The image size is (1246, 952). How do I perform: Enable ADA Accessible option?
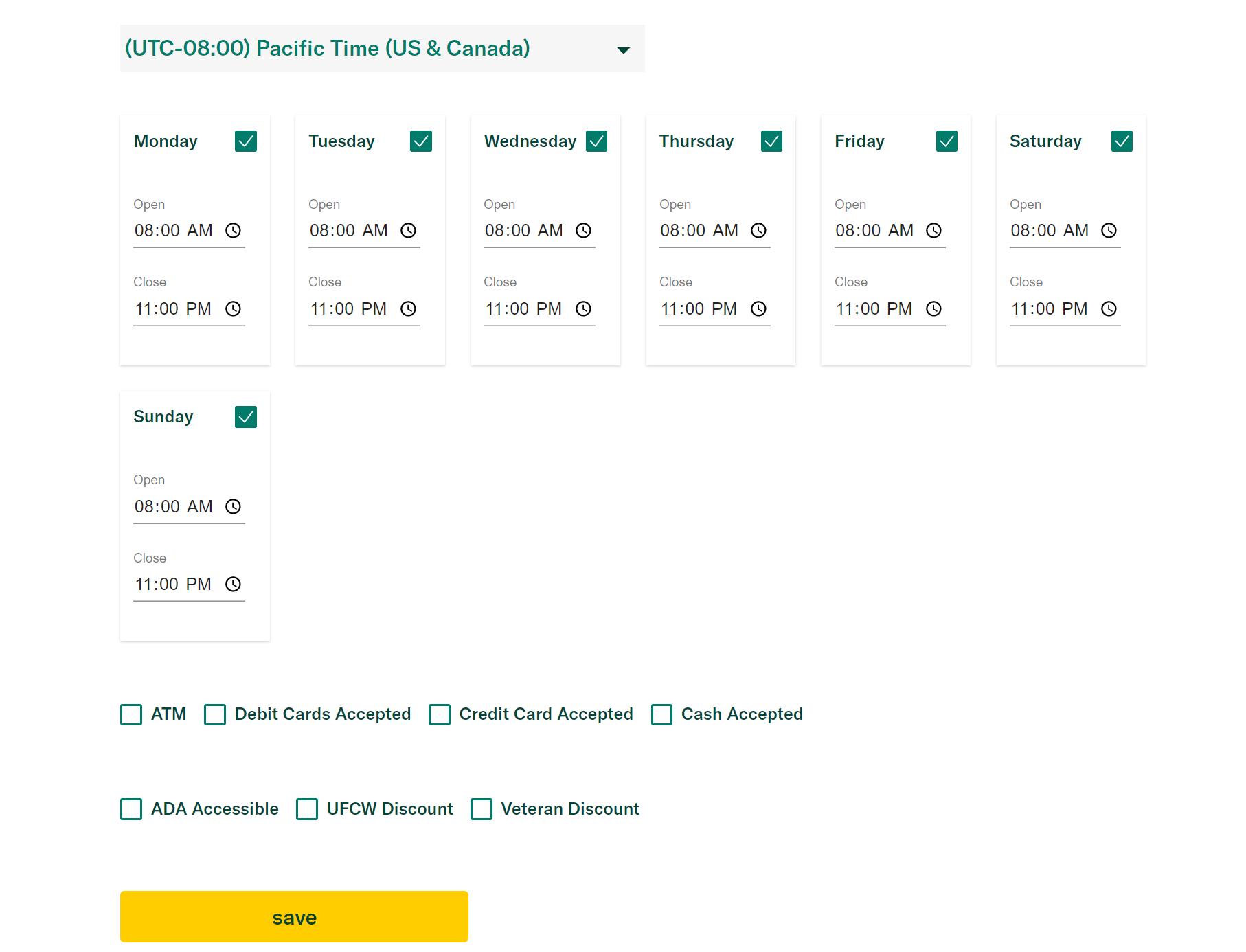point(131,809)
